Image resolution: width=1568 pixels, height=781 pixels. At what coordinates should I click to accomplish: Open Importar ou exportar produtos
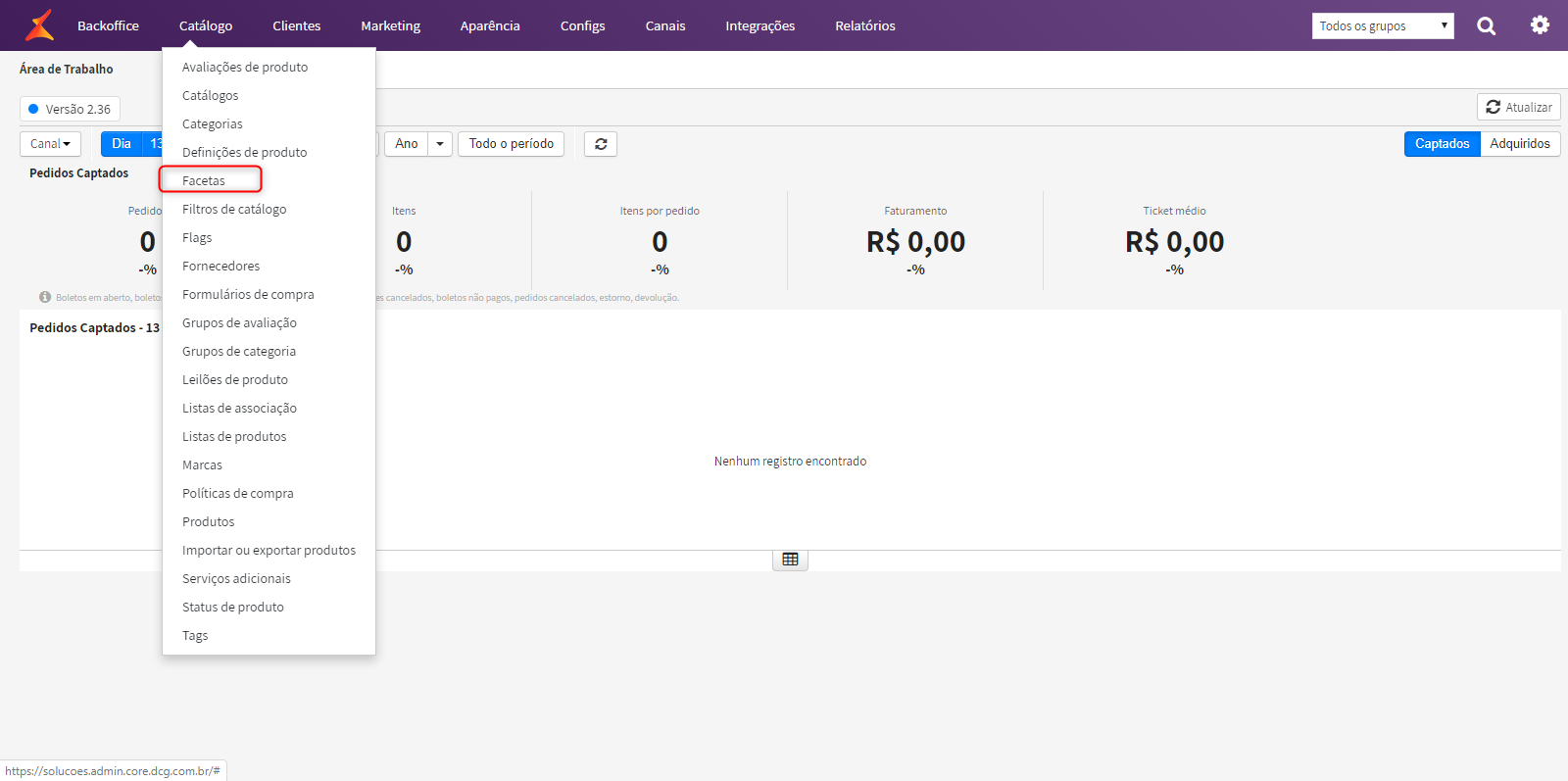(x=269, y=550)
